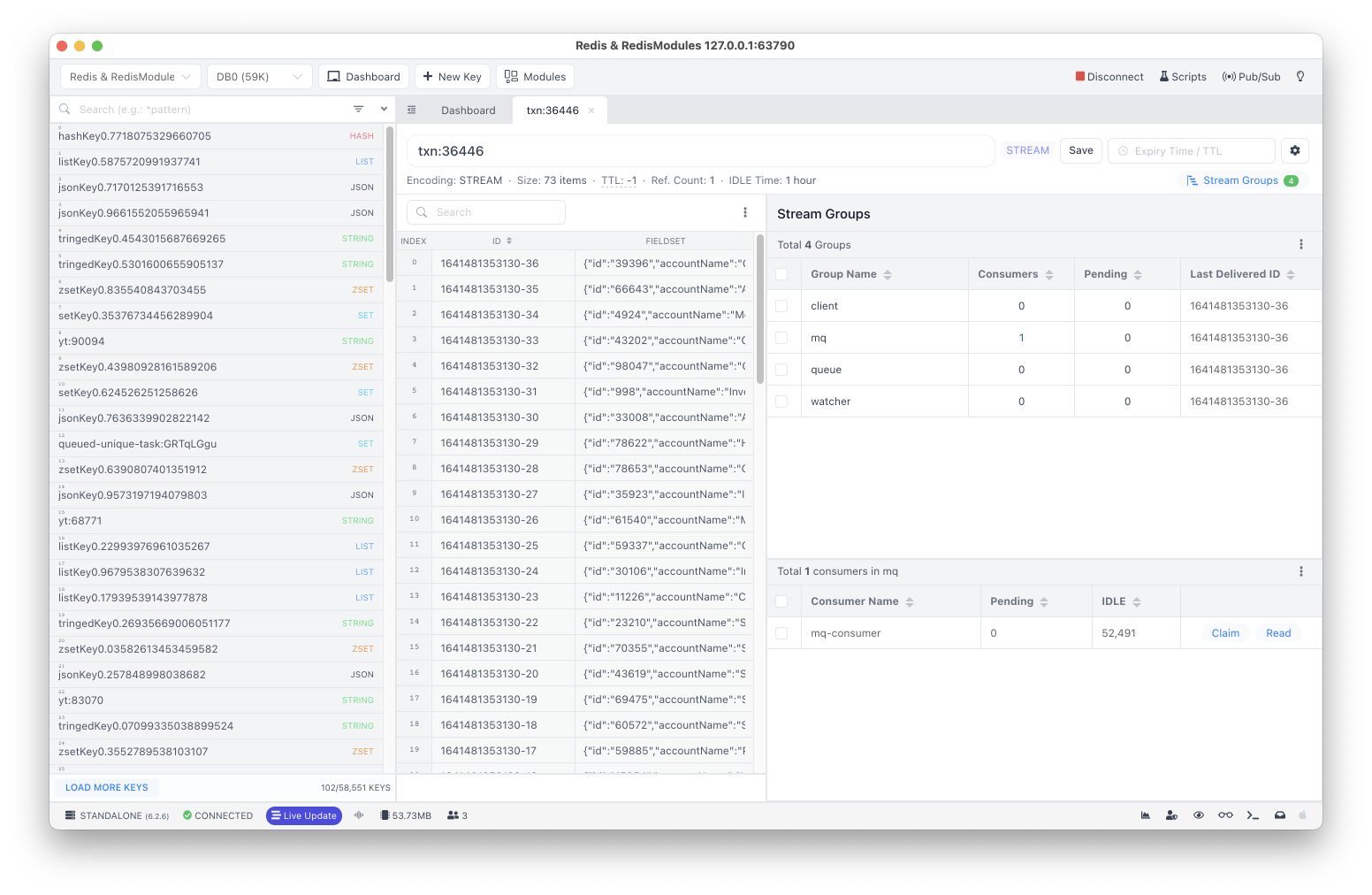Click the STANDALONE server icon
The height and width of the screenshot is (895, 1372).
(71, 815)
